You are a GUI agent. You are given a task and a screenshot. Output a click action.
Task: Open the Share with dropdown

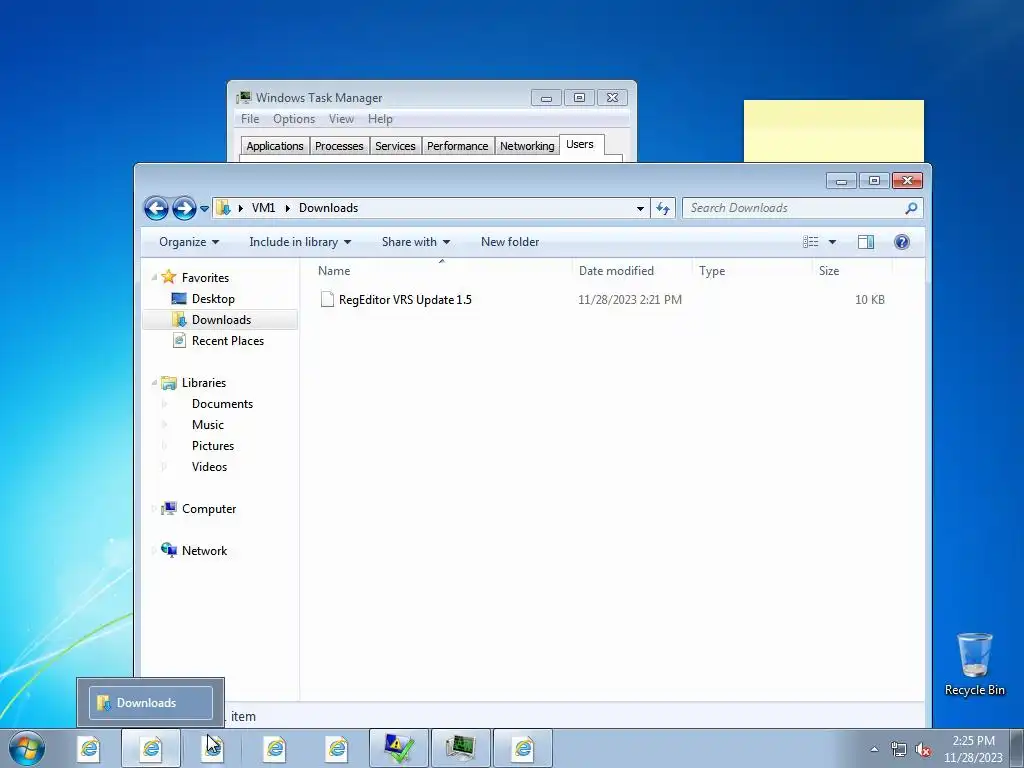click(415, 242)
